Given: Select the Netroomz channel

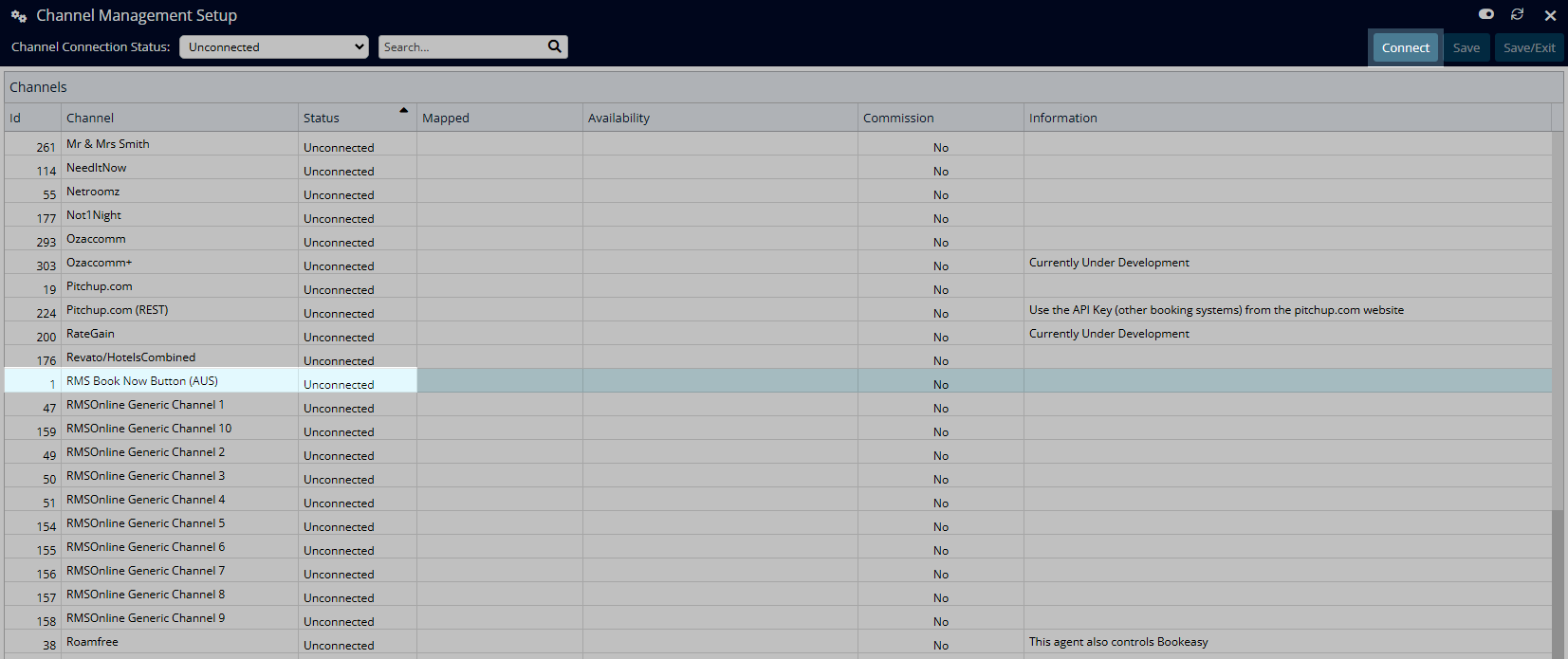Looking at the screenshot, I should (93, 192).
